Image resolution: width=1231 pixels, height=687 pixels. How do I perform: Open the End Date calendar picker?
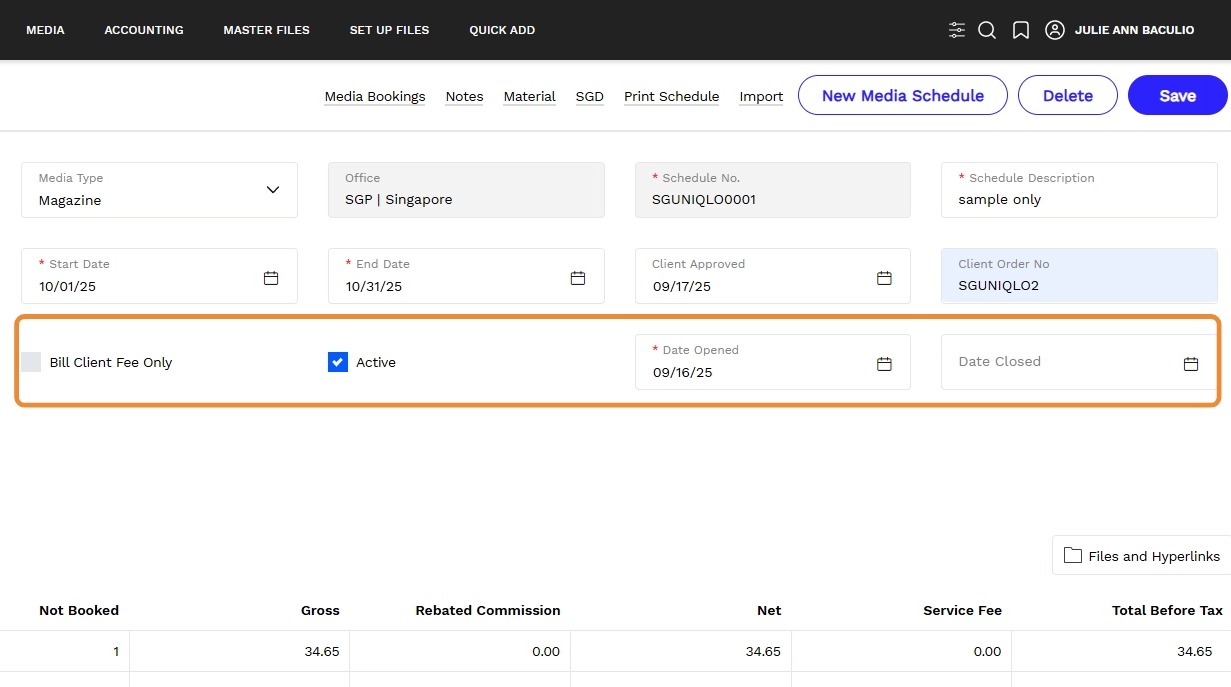pos(577,278)
